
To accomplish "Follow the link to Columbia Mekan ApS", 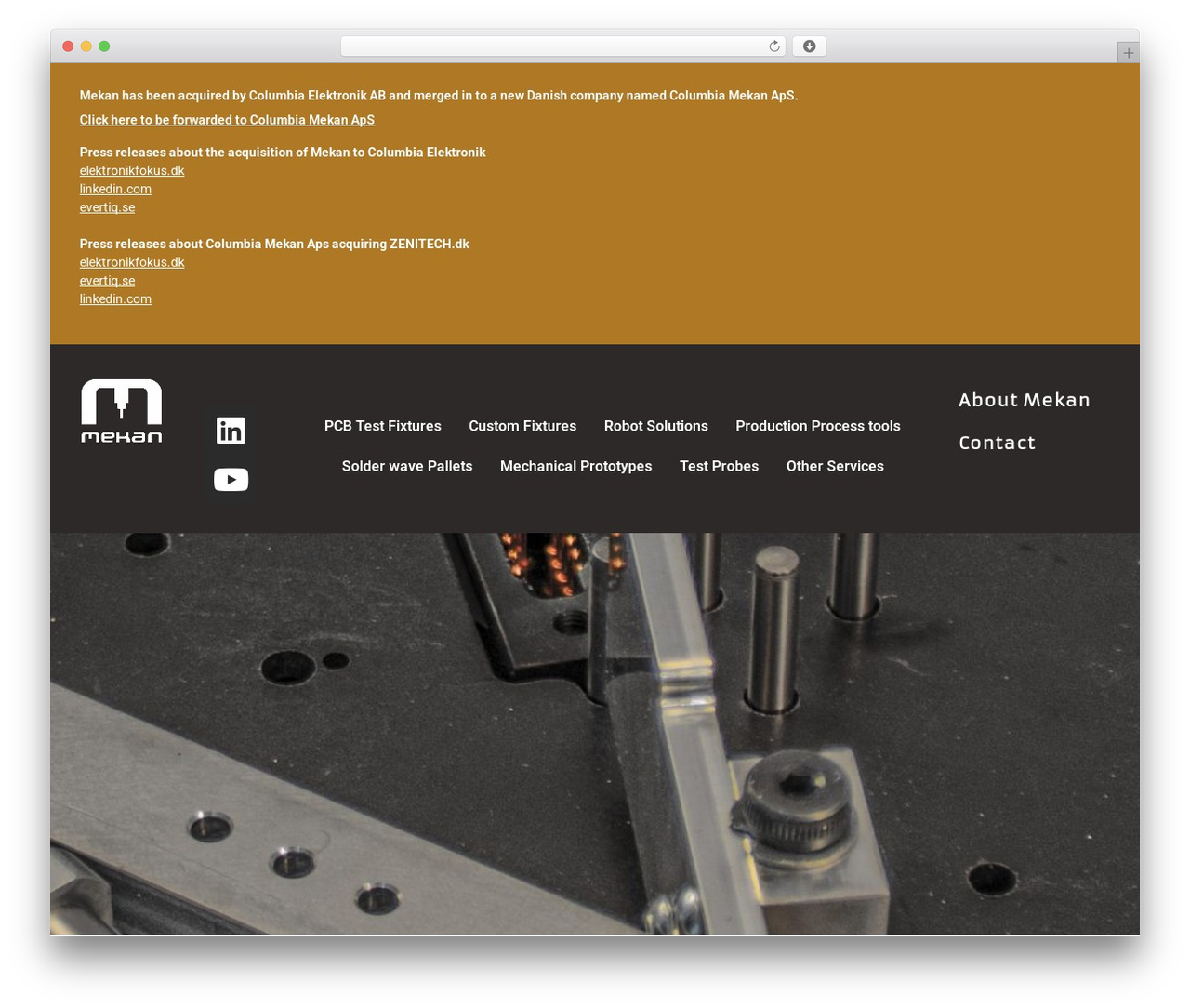I will point(227,120).
